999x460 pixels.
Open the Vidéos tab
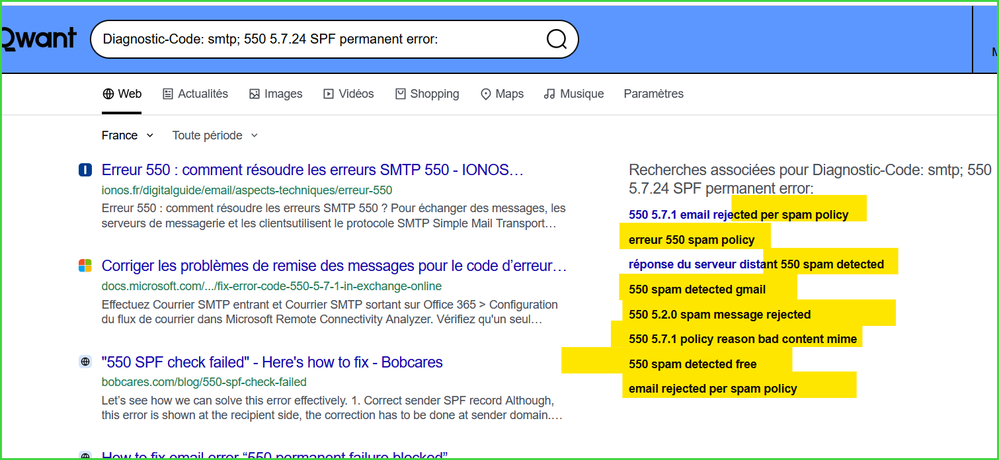[x=349, y=94]
